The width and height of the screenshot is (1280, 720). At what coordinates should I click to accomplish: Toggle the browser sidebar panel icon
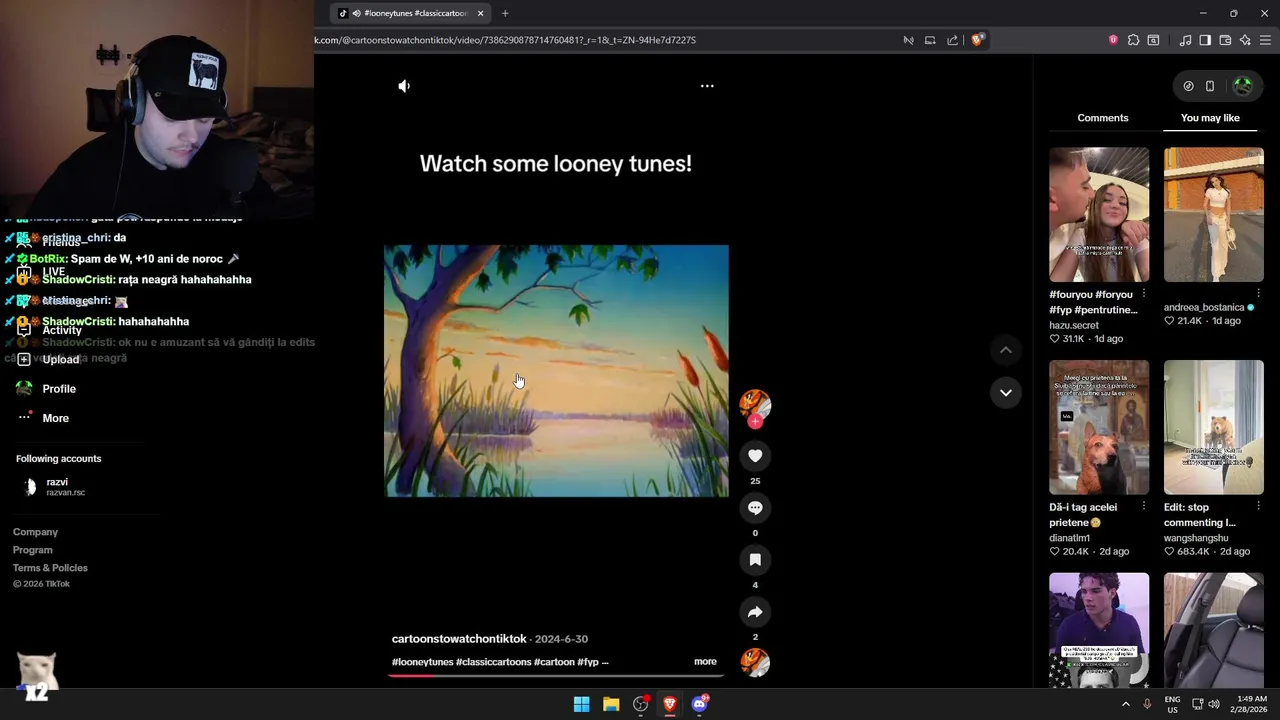(1205, 40)
